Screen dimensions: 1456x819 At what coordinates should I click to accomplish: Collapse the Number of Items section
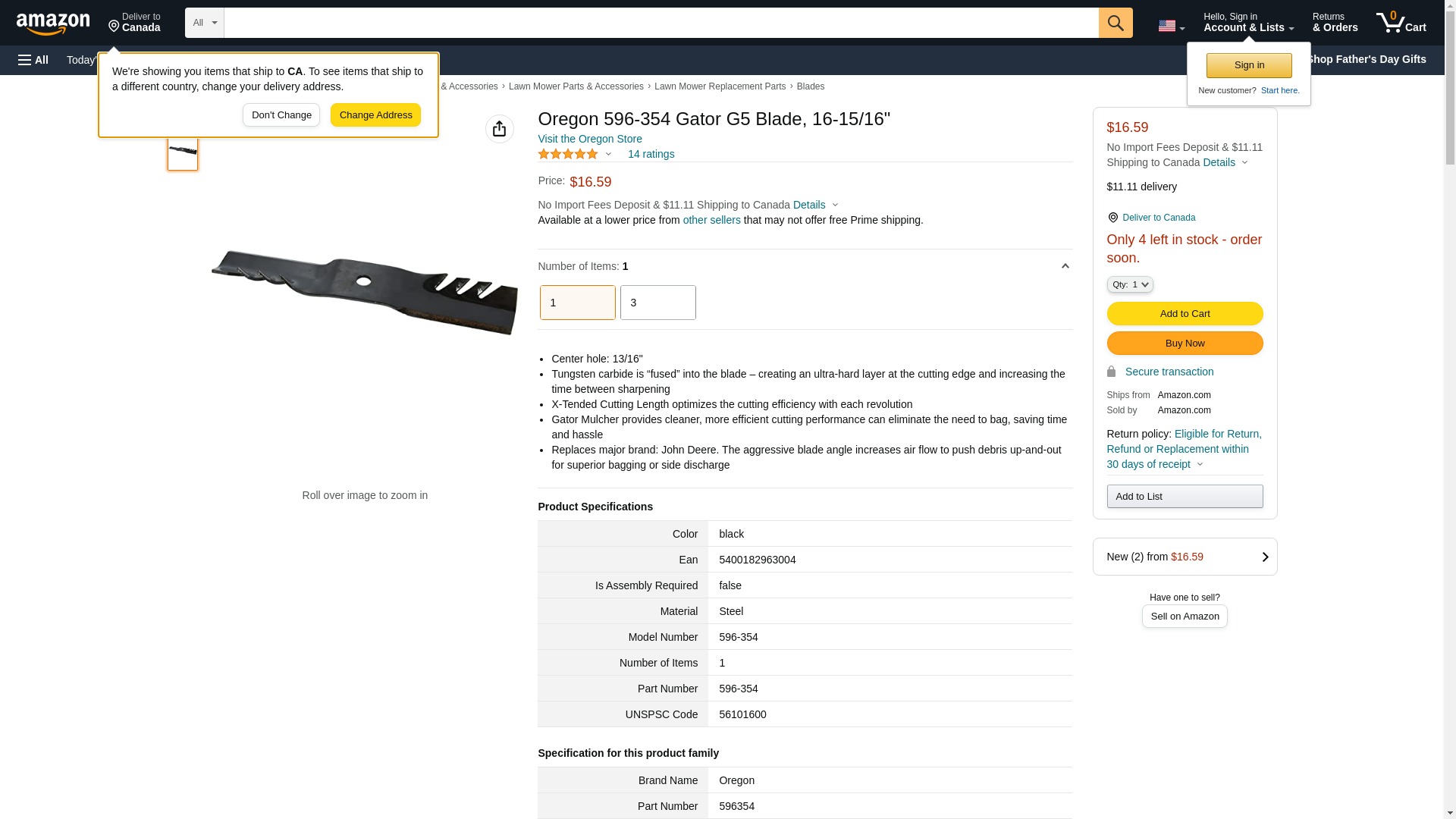(x=1065, y=266)
